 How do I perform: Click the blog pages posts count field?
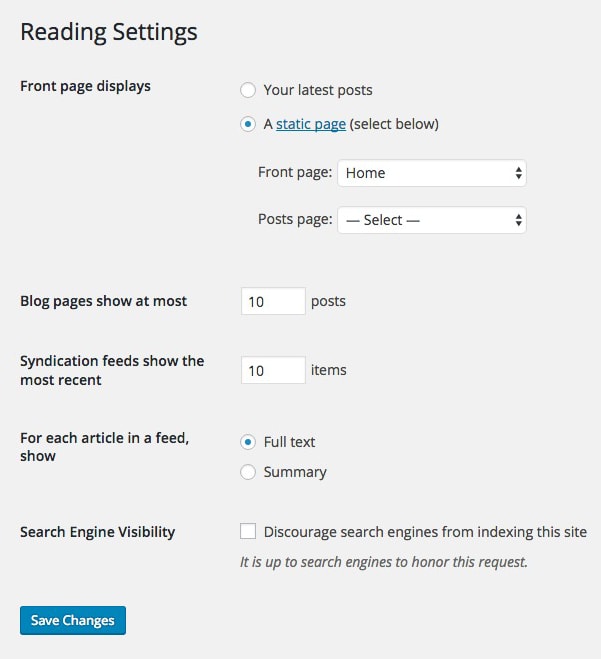pyautogui.click(x=273, y=301)
